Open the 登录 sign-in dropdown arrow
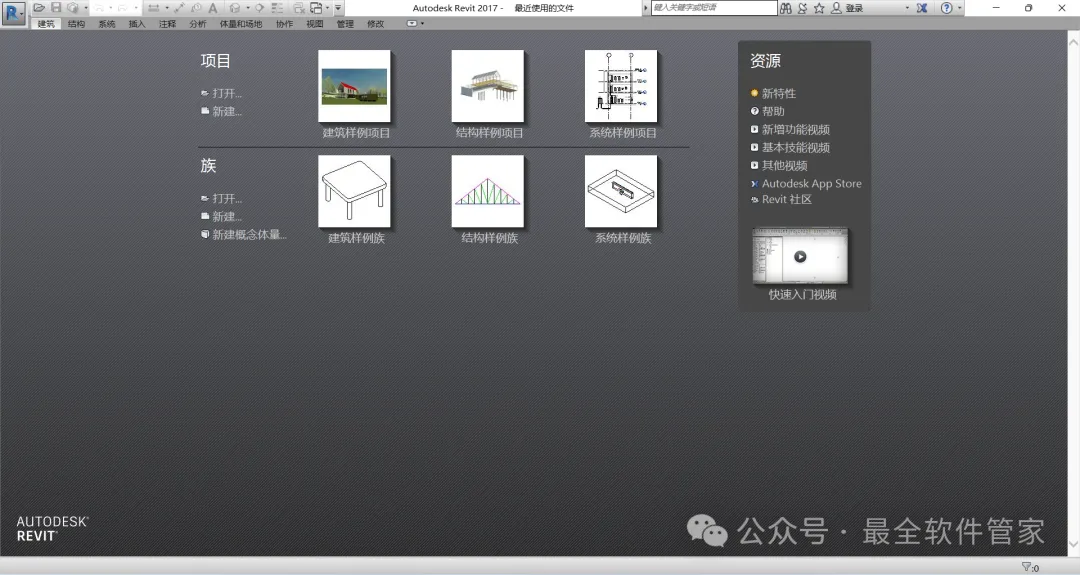The height and width of the screenshot is (575, 1080). (907, 8)
